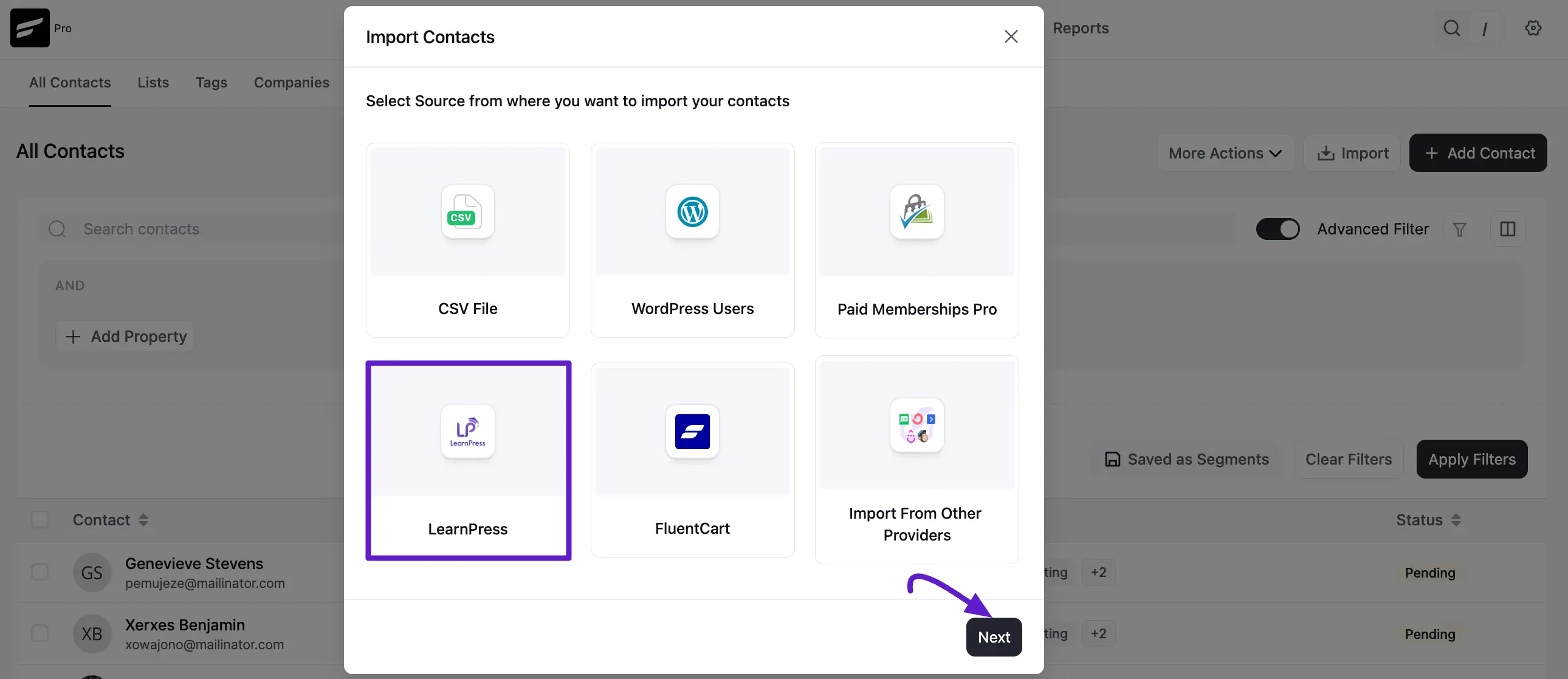This screenshot has width=1568, height=679.
Task: Click the Add Property button
Action: [125, 336]
